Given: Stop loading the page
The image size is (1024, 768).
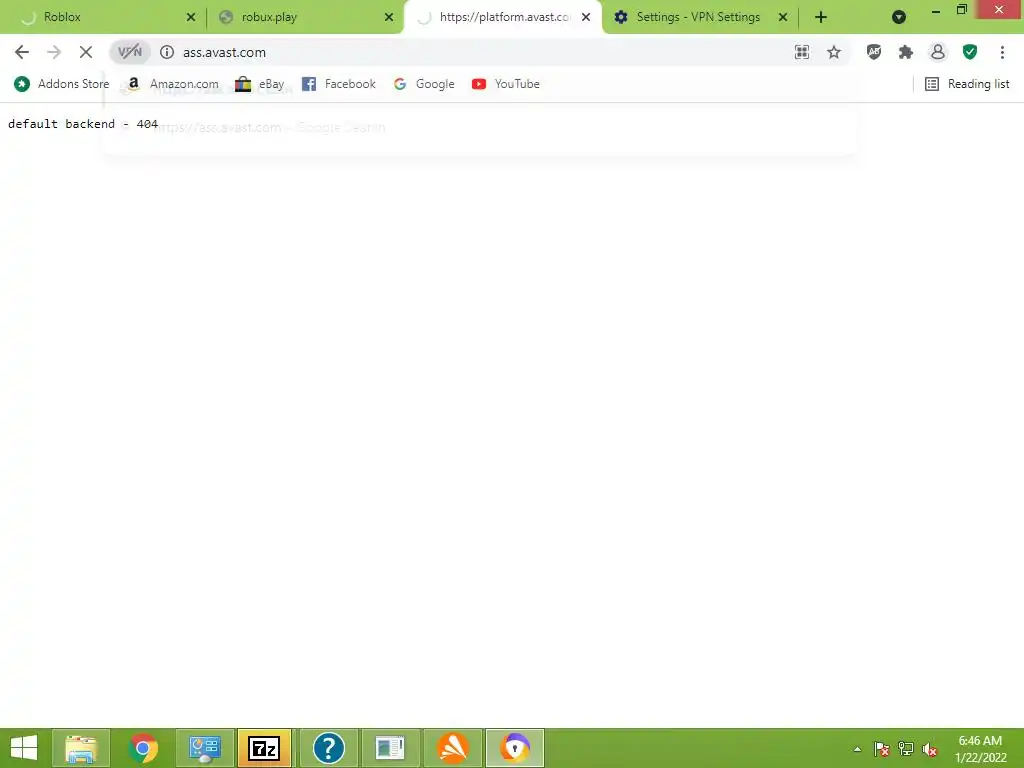Looking at the screenshot, I should (x=86, y=52).
